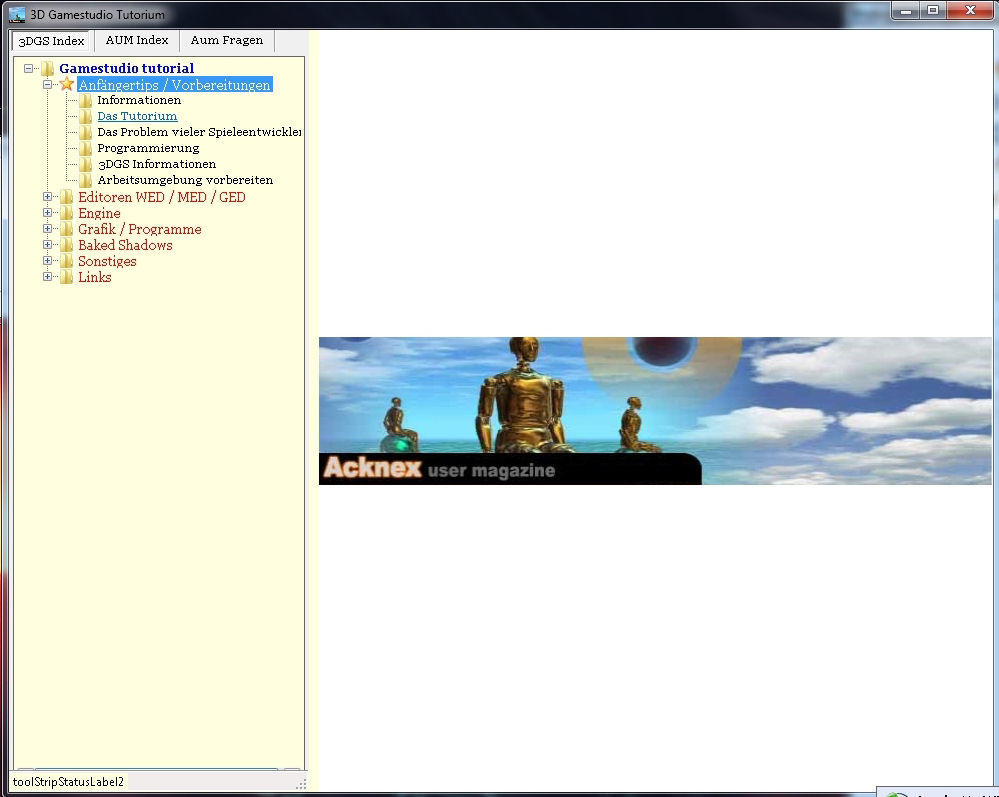Image resolution: width=999 pixels, height=797 pixels.
Task: Click the folder icon beside Das Problem vieler Spieleentwickler
Action: pyautogui.click(x=85, y=132)
